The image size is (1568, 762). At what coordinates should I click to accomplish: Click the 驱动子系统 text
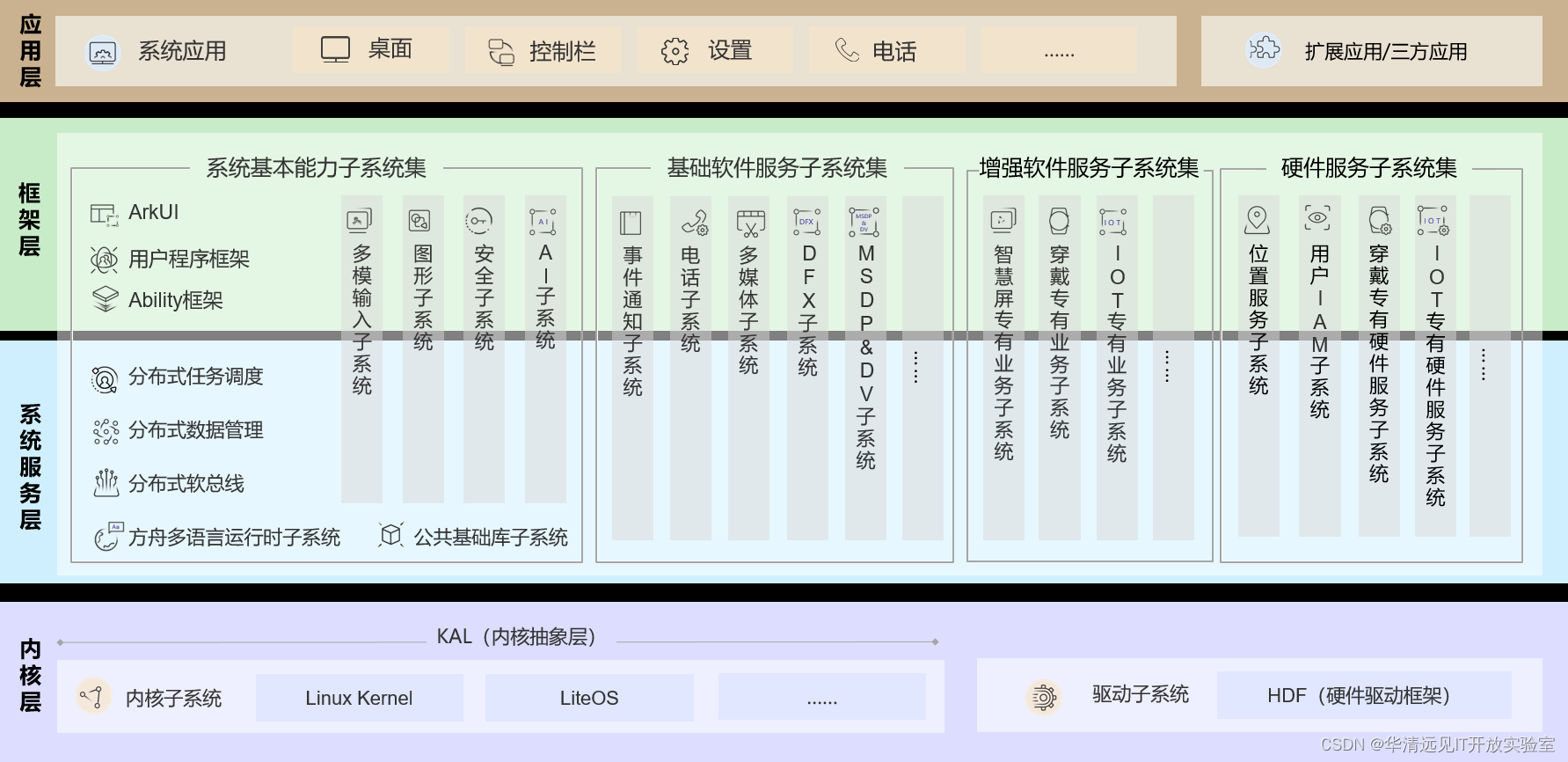[1141, 694]
